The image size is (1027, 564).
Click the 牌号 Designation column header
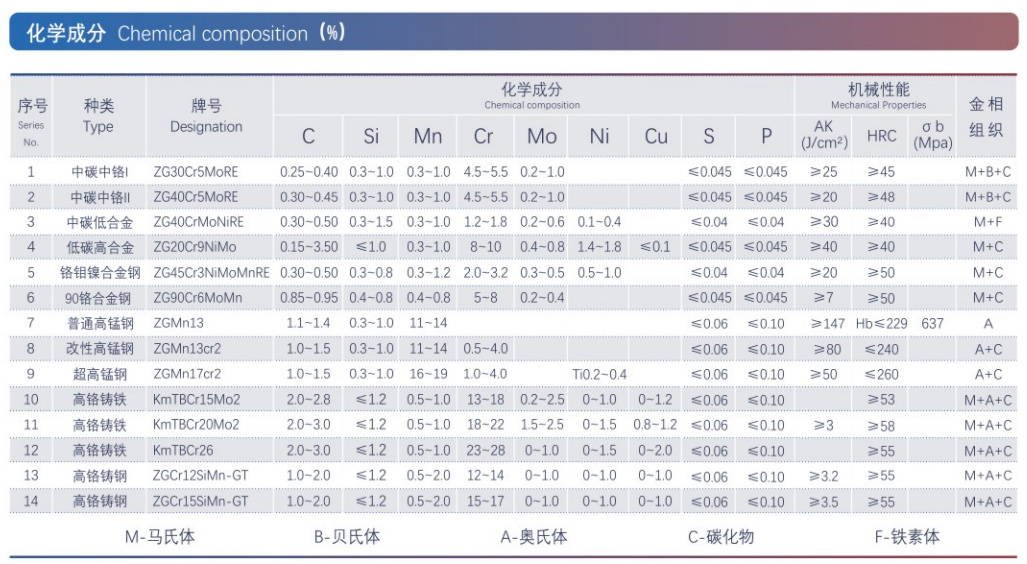pyautogui.click(x=206, y=116)
